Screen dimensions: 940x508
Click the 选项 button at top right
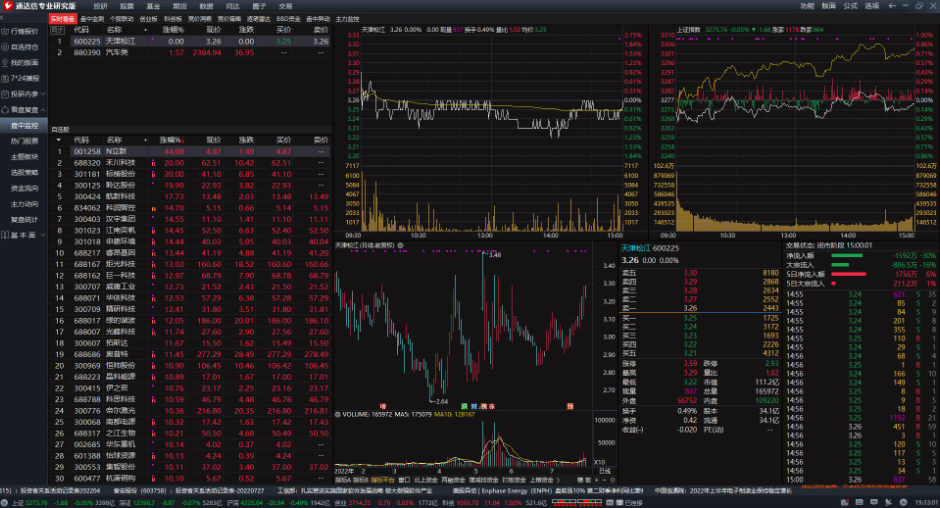click(x=872, y=6)
